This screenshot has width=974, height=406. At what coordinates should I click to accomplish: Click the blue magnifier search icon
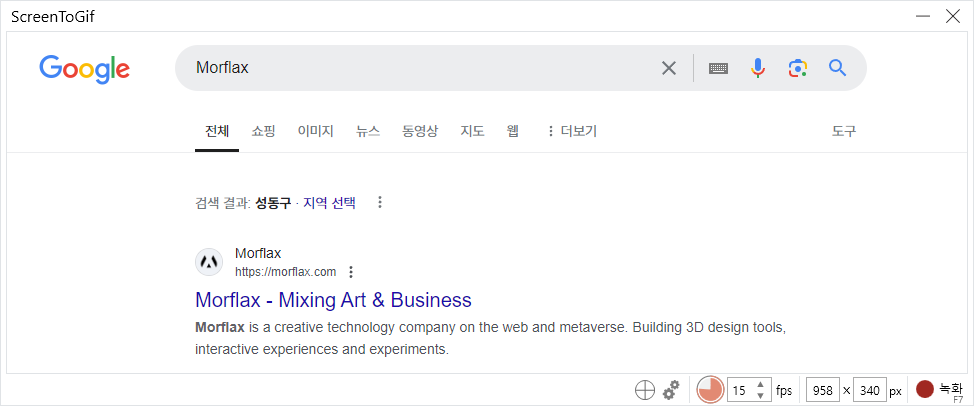click(837, 68)
